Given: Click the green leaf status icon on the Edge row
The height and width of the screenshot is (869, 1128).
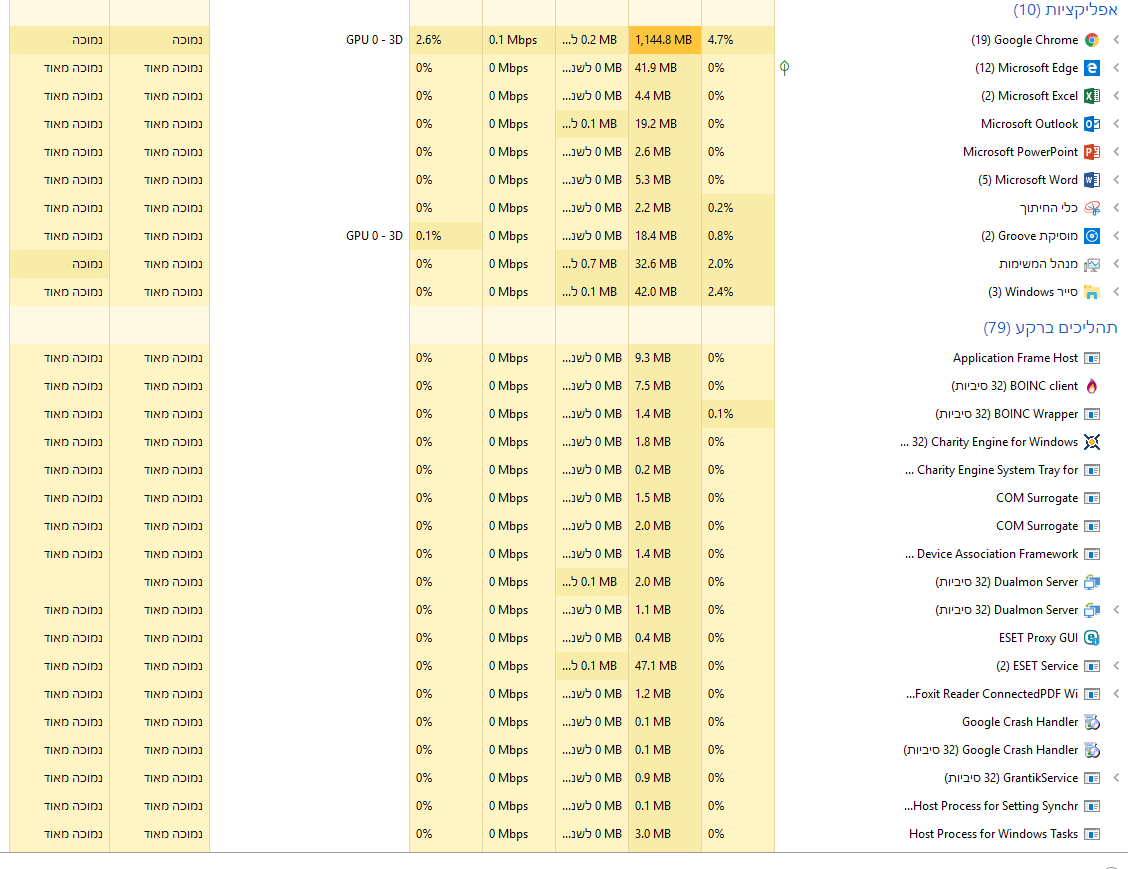Looking at the screenshot, I should point(785,68).
